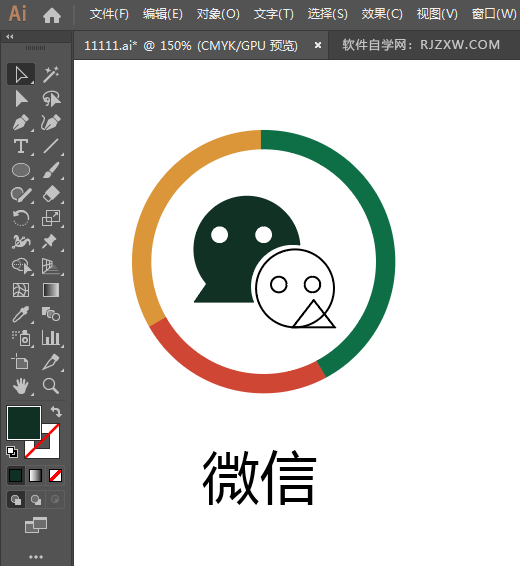This screenshot has width=520, height=566.
Task: Select the Shaper tool
Action: [21, 195]
